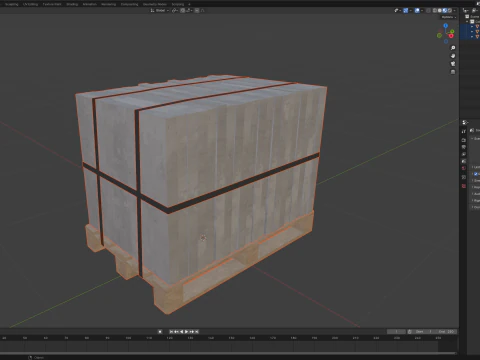Image resolution: width=480 pixels, height=360 pixels.
Task: Click the current frame number field
Action: tap(396, 332)
